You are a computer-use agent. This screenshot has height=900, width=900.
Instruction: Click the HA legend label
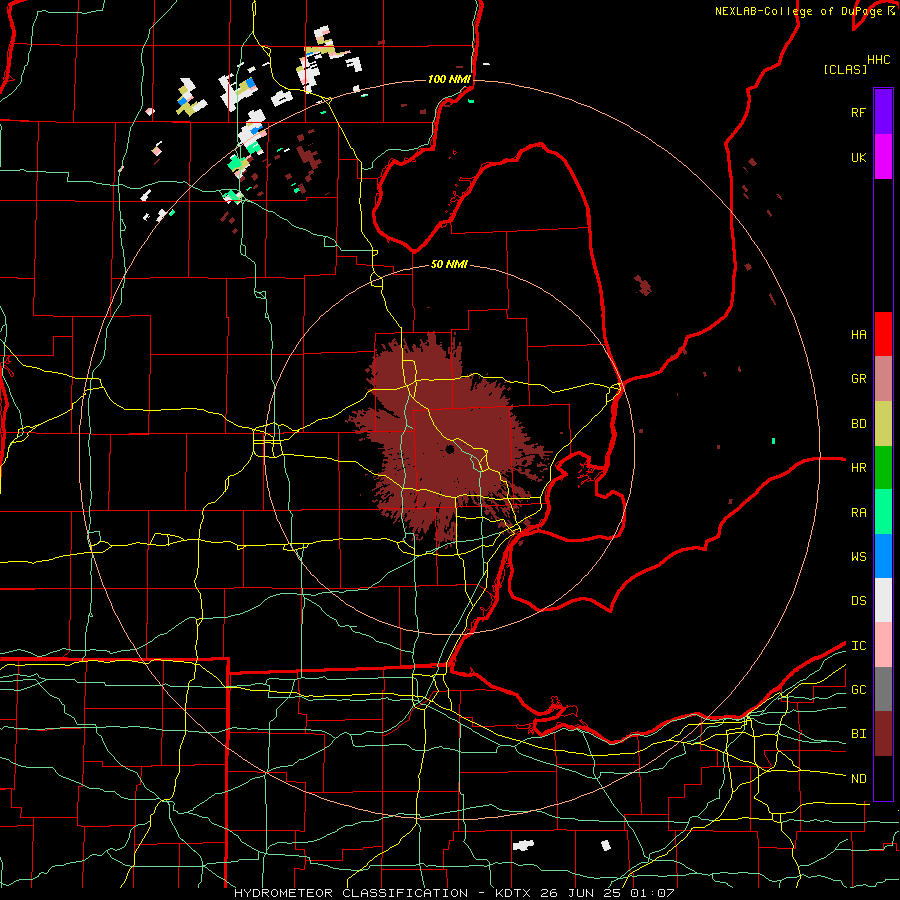858,335
